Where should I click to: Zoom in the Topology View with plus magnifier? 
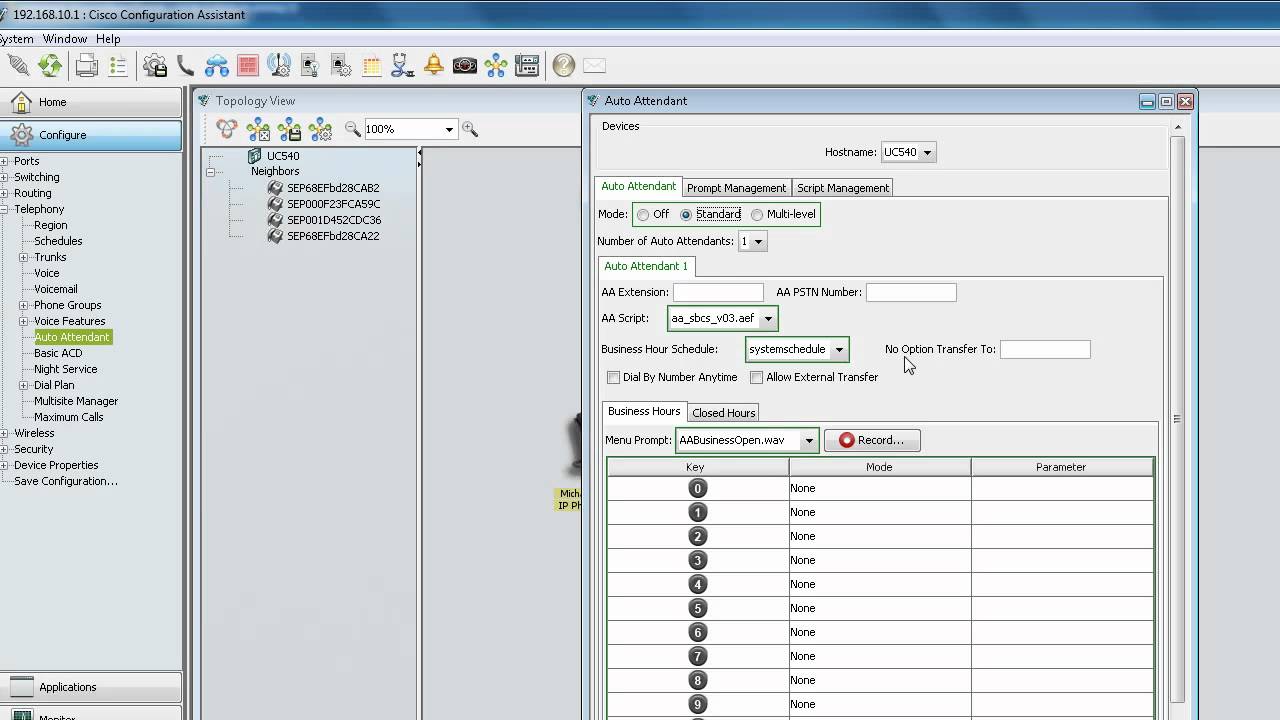point(470,129)
